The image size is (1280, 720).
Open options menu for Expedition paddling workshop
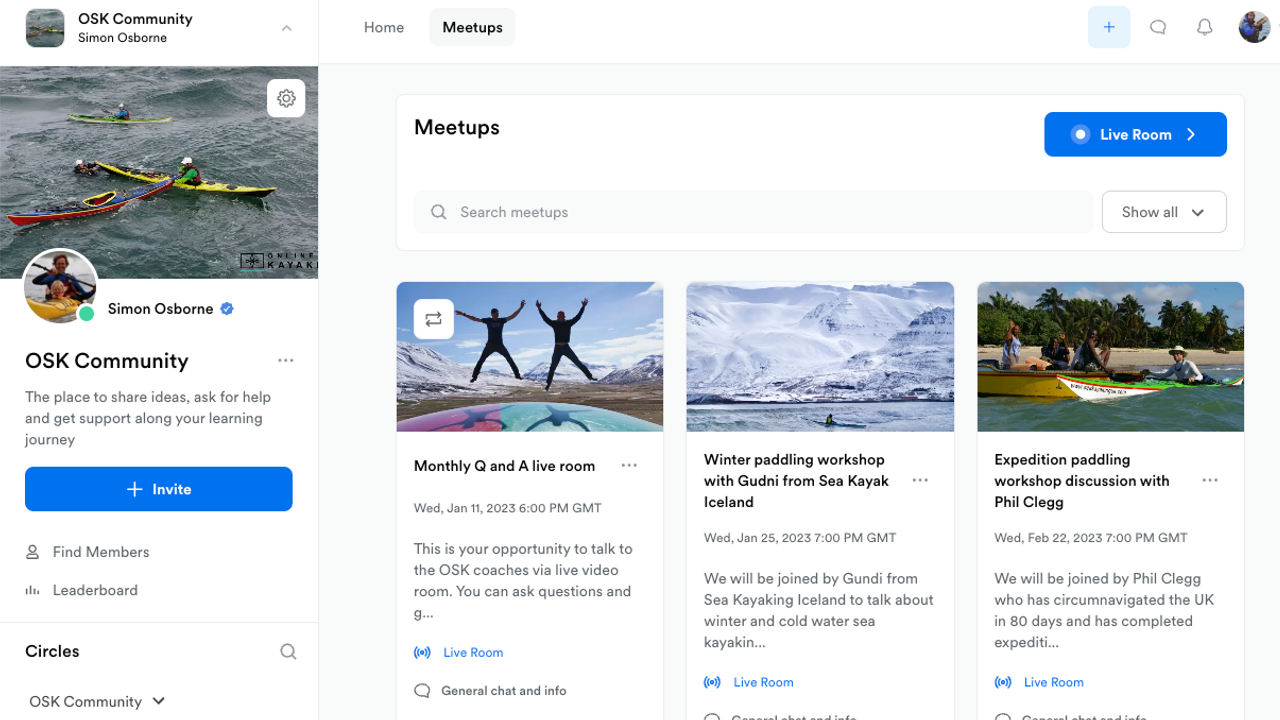click(x=1210, y=480)
